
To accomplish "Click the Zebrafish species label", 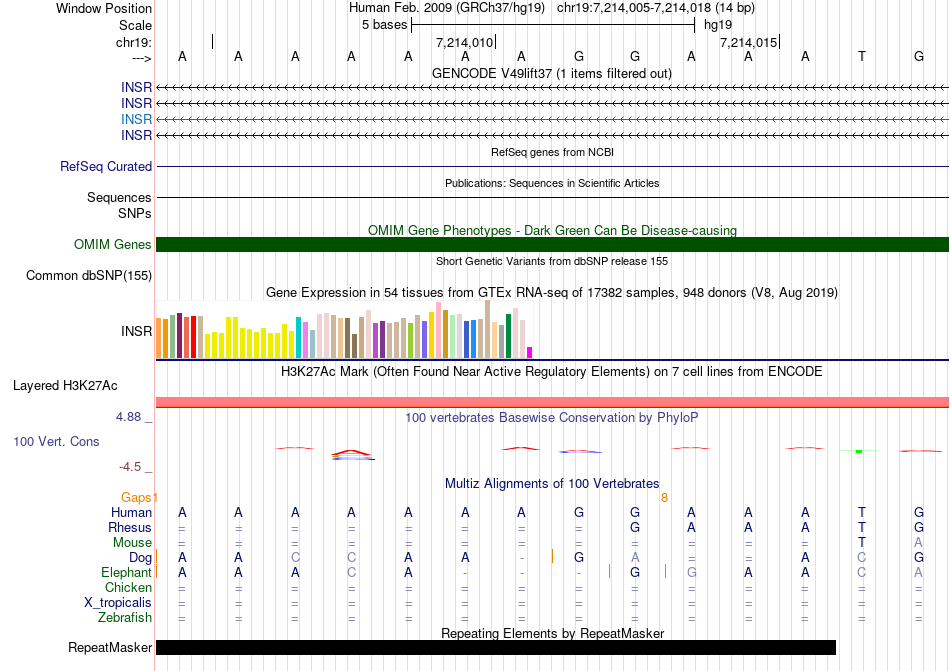I will [x=124, y=617].
